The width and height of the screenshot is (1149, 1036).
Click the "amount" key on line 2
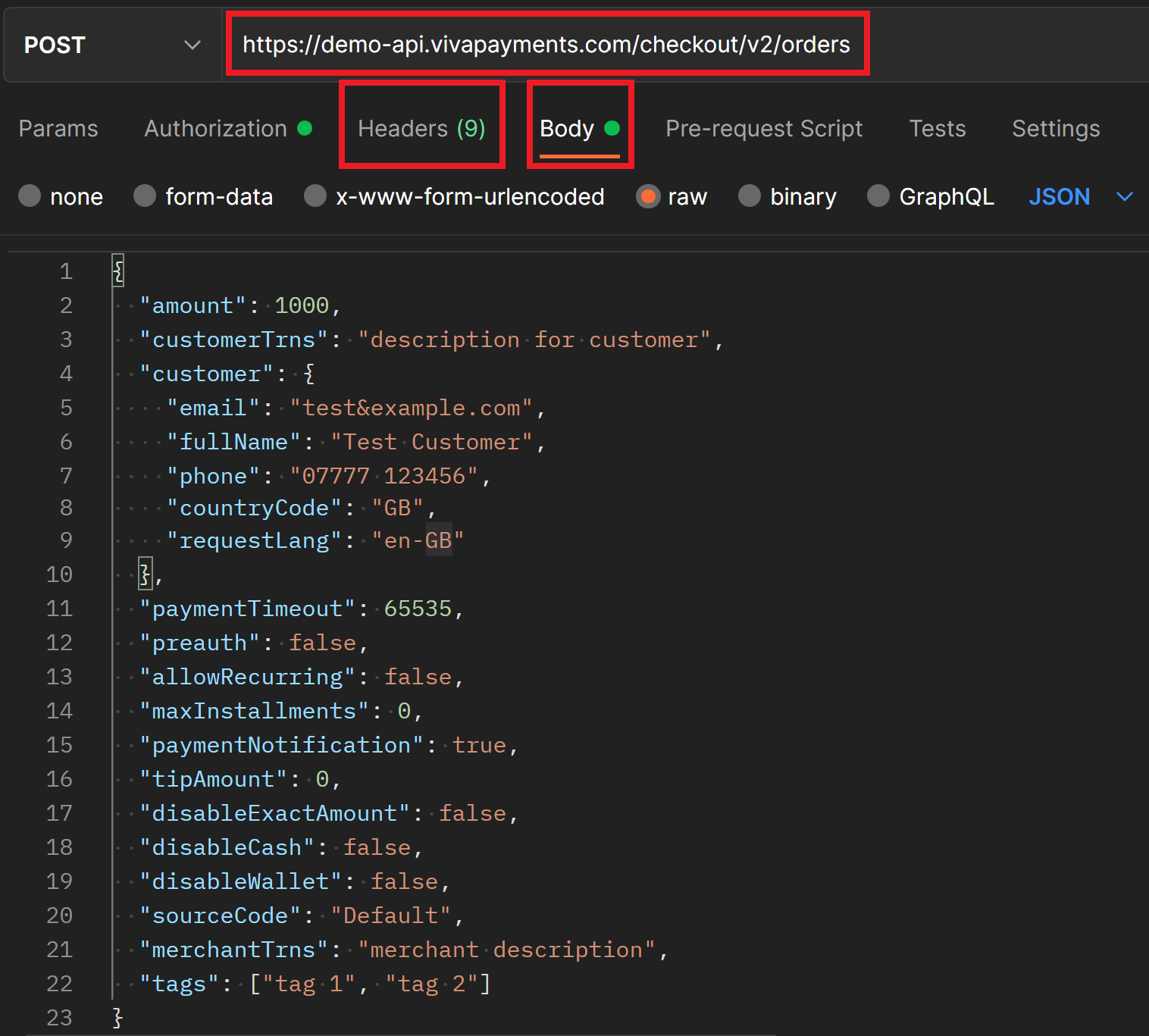pyautogui.click(x=193, y=305)
